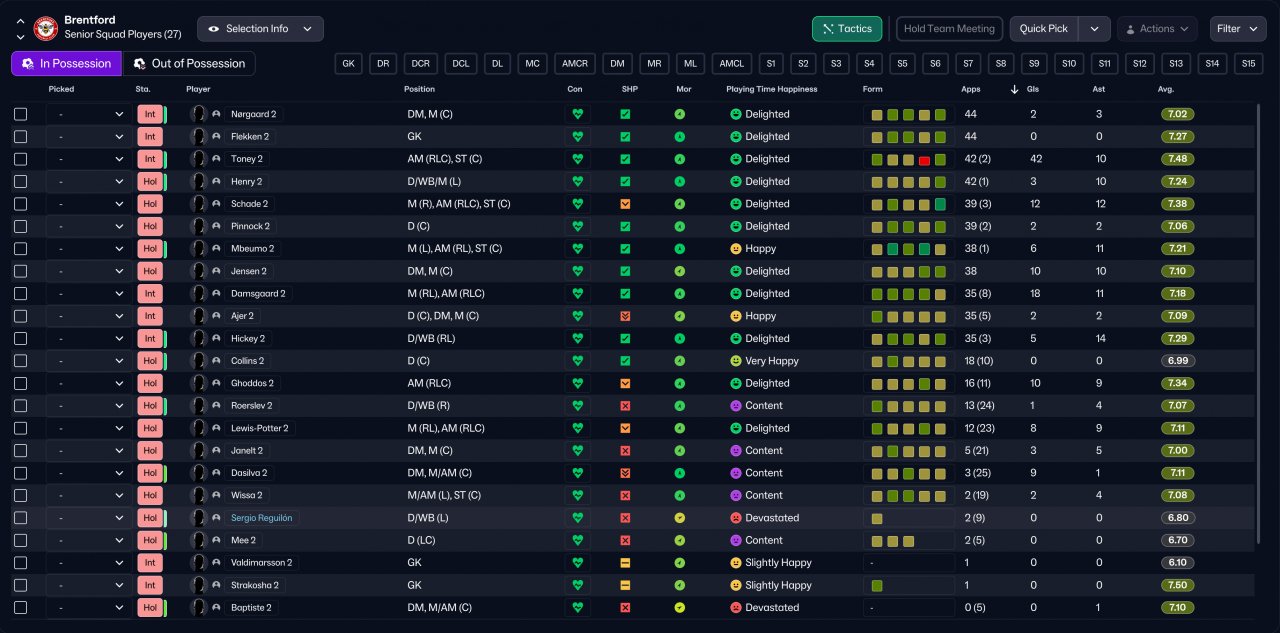This screenshot has height=633, width=1280.
Task: Open the Picked dropdown for Jensen
Action: [89, 271]
